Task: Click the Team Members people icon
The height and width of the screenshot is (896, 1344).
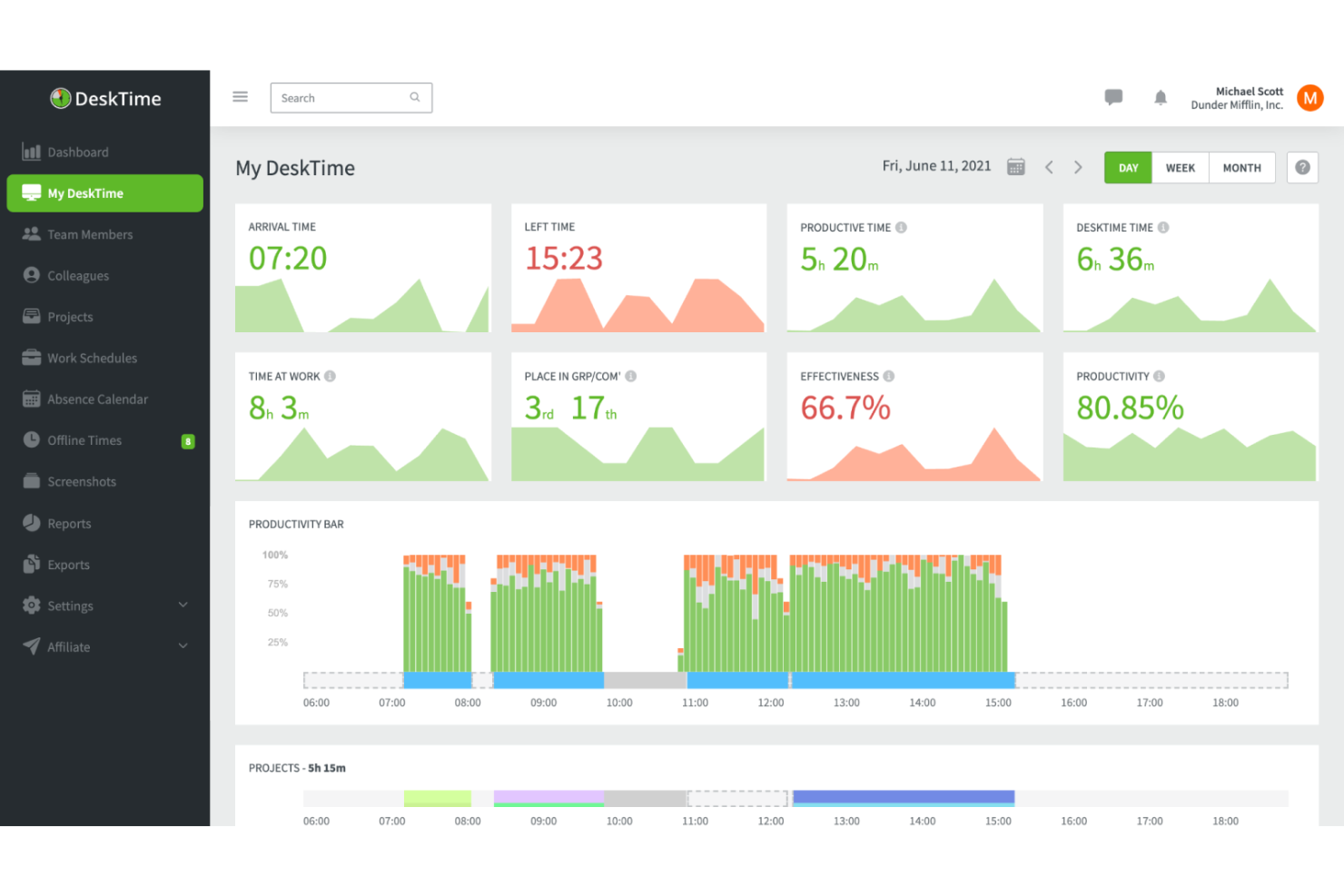Action: [32, 234]
